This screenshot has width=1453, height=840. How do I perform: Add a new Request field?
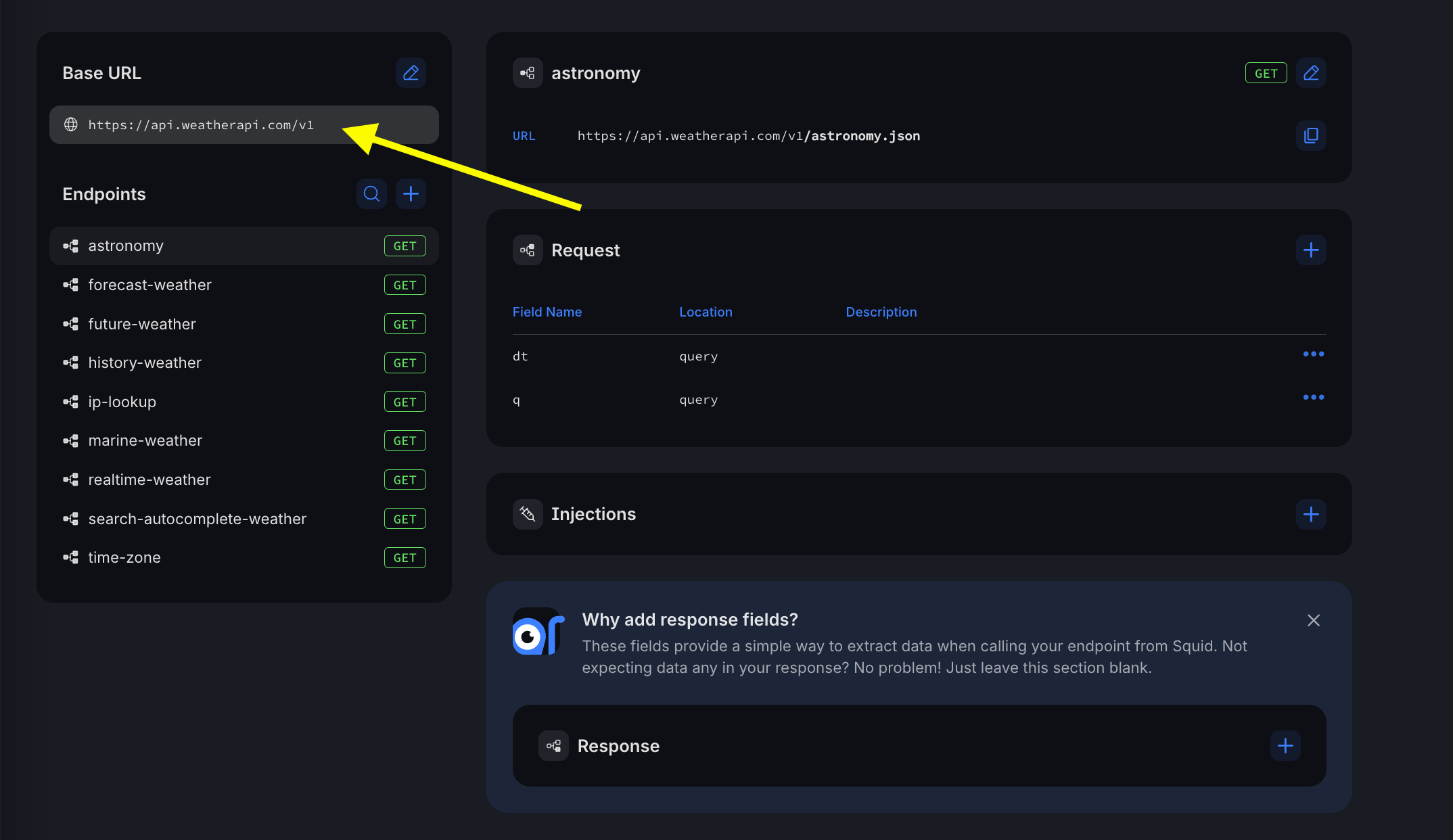[x=1310, y=250]
